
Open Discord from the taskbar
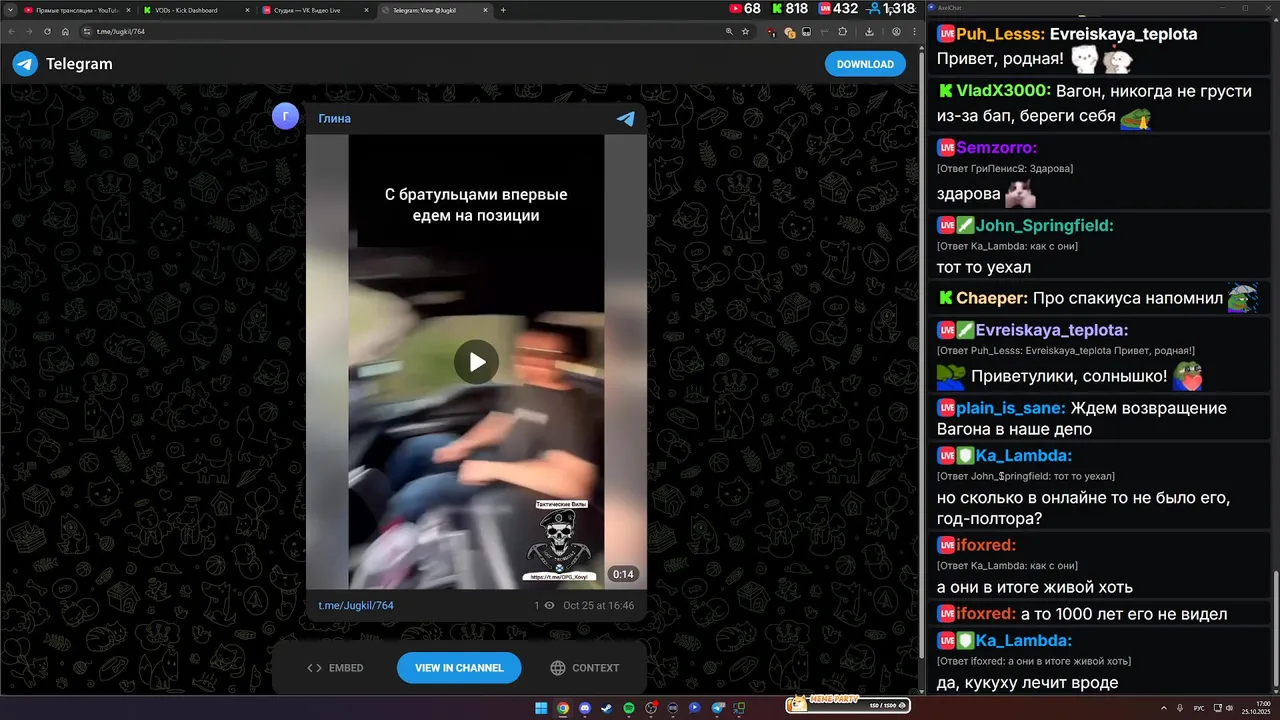[585, 708]
